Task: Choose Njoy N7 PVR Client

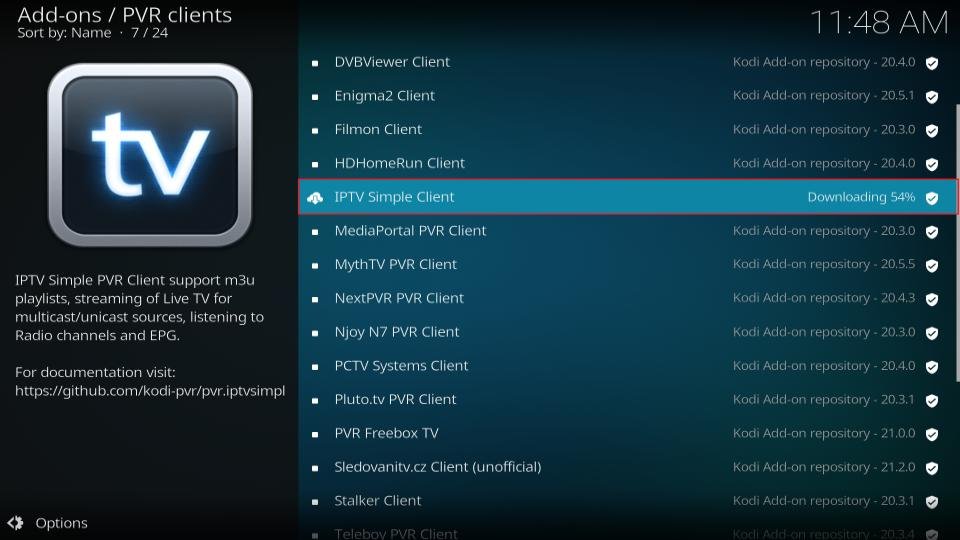Action: (x=627, y=332)
